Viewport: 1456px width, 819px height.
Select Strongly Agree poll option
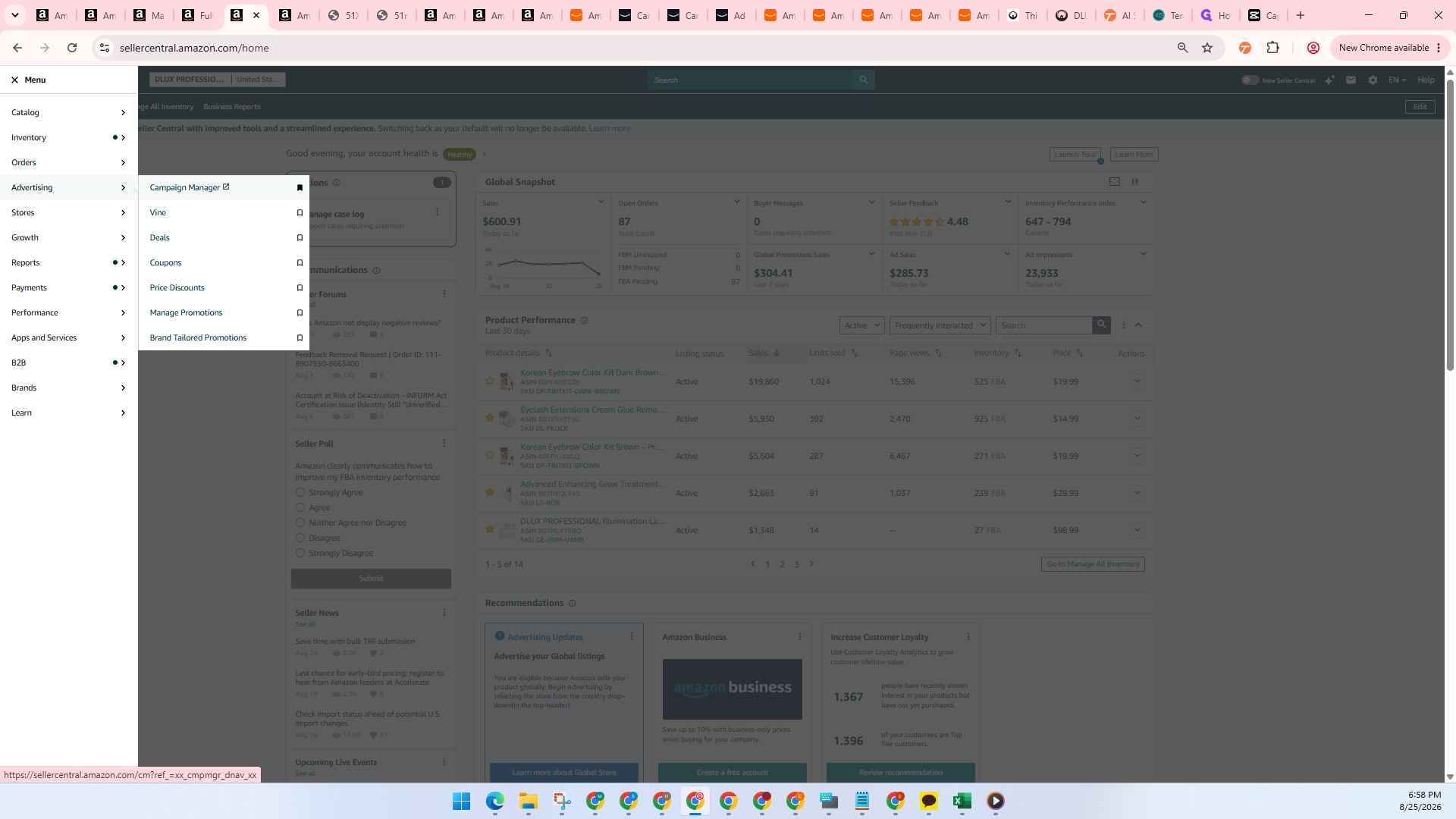[300, 492]
